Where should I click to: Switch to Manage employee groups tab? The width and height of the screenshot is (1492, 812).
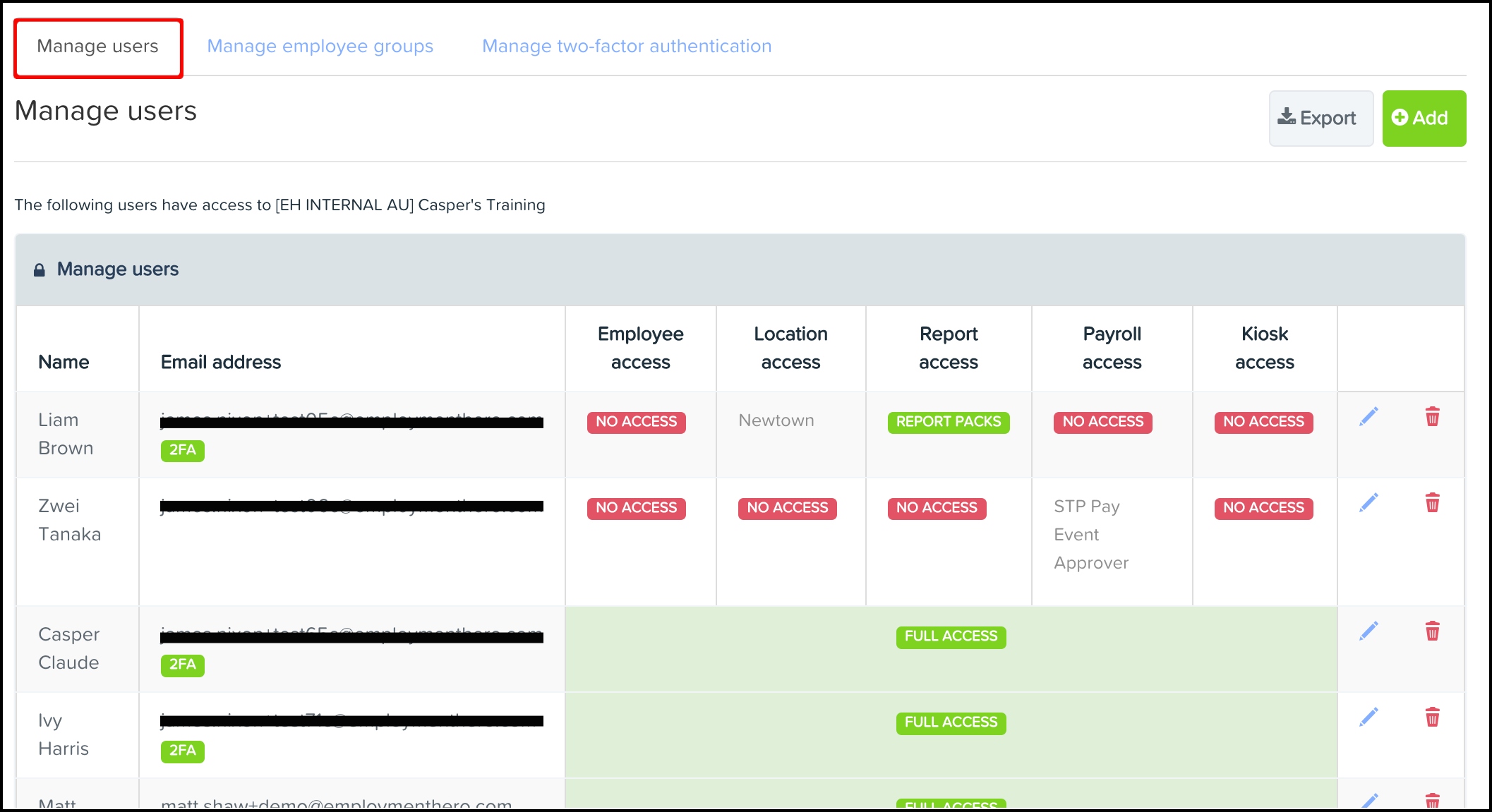point(320,47)
